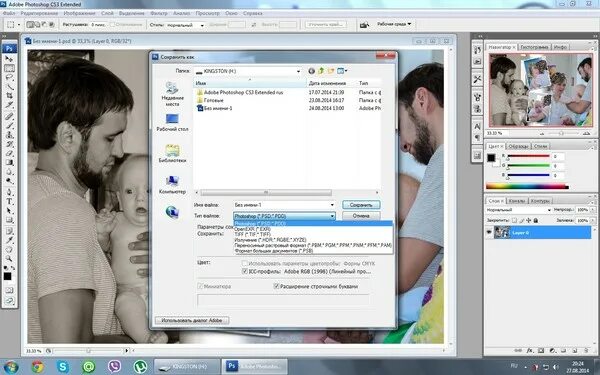Open Viber from the taskbar

point(114,367)
